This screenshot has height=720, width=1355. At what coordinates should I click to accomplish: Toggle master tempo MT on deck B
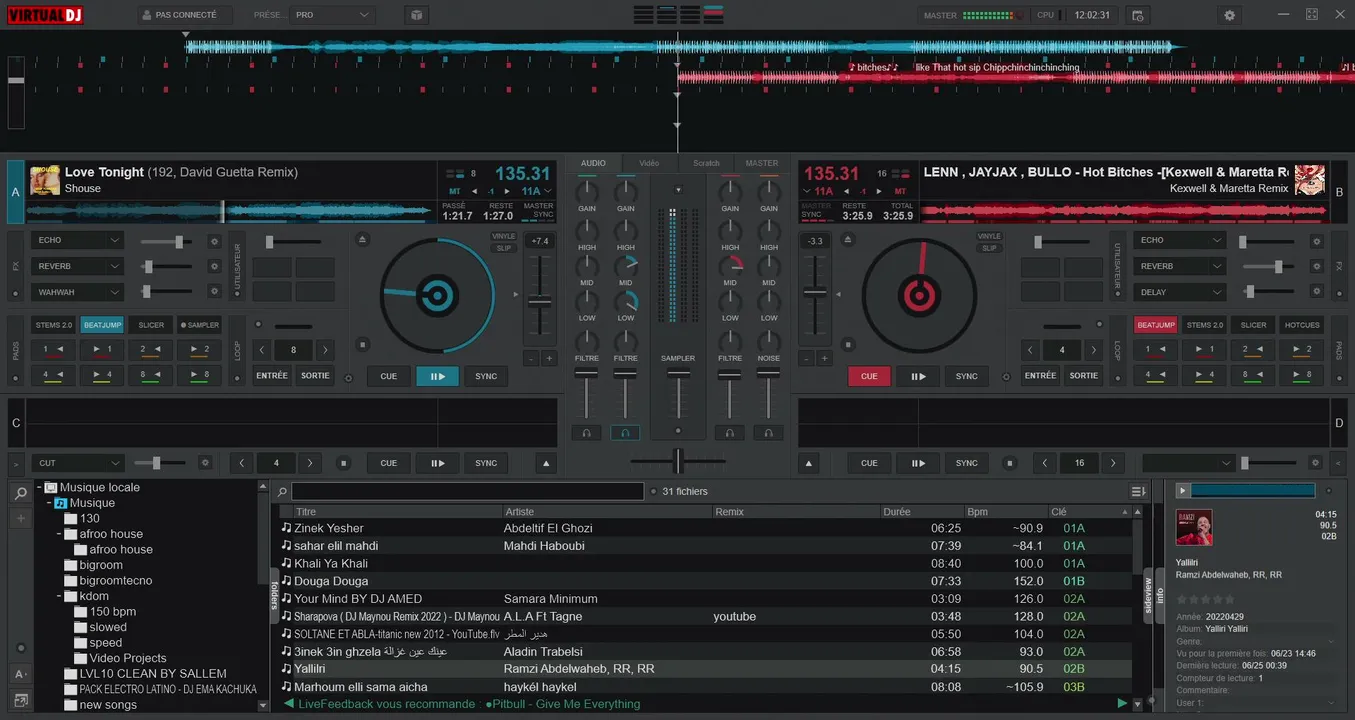click(x=900, y=191)
